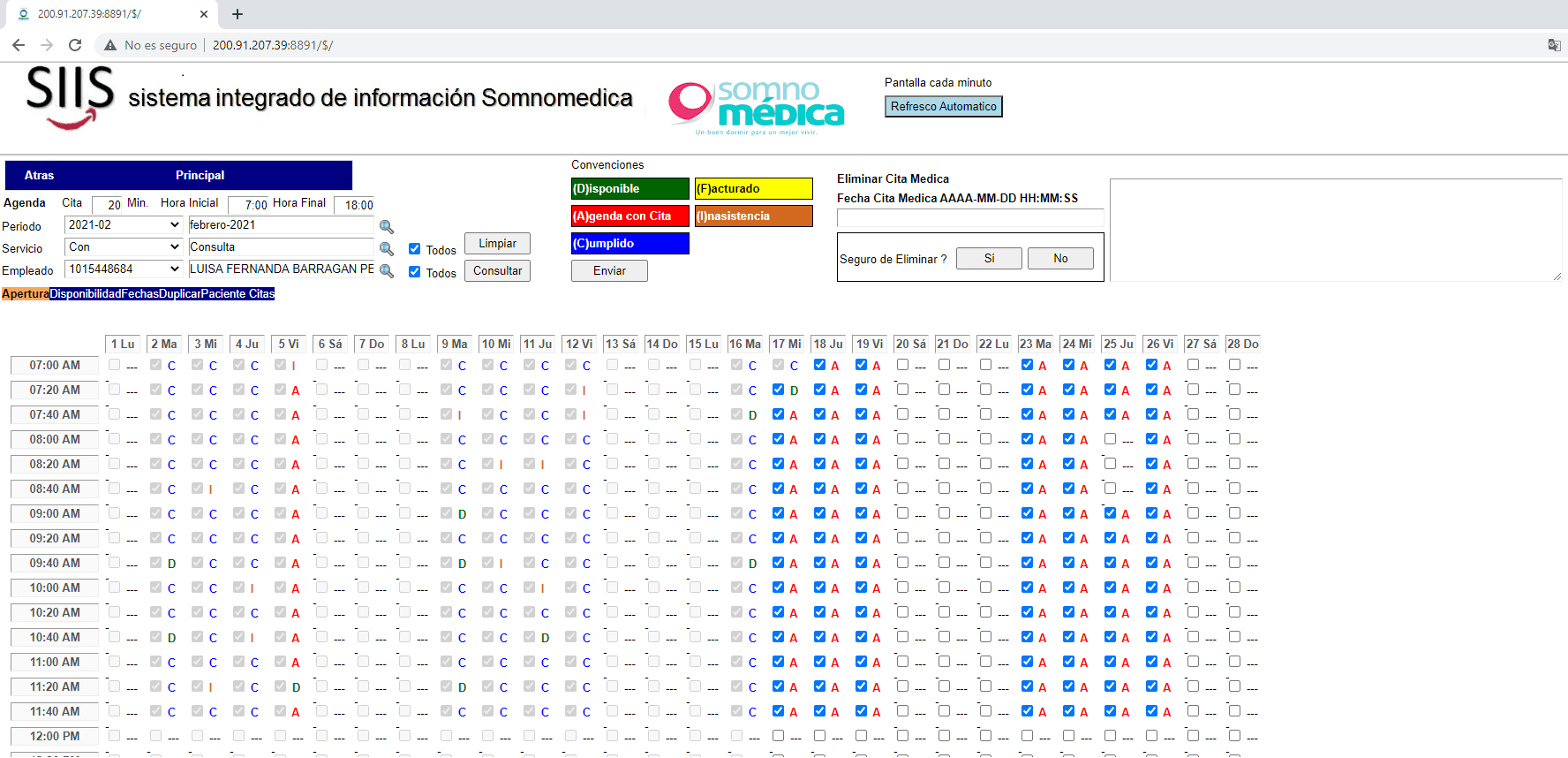Uncheck the Todos checkbox next to Servicio
The width and height of the screenshot is (1568, 758).
pyautogui.click(x=414, y=249)
